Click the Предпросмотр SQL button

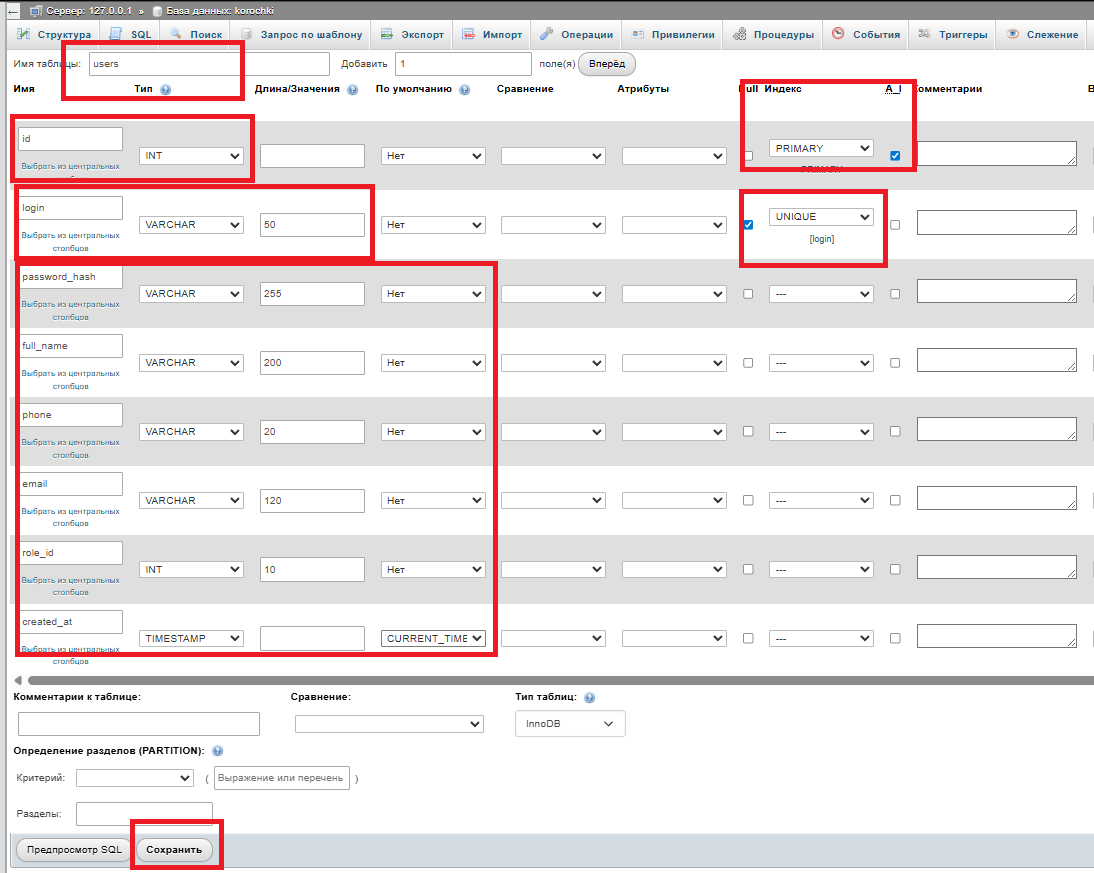tap(74, 850)
